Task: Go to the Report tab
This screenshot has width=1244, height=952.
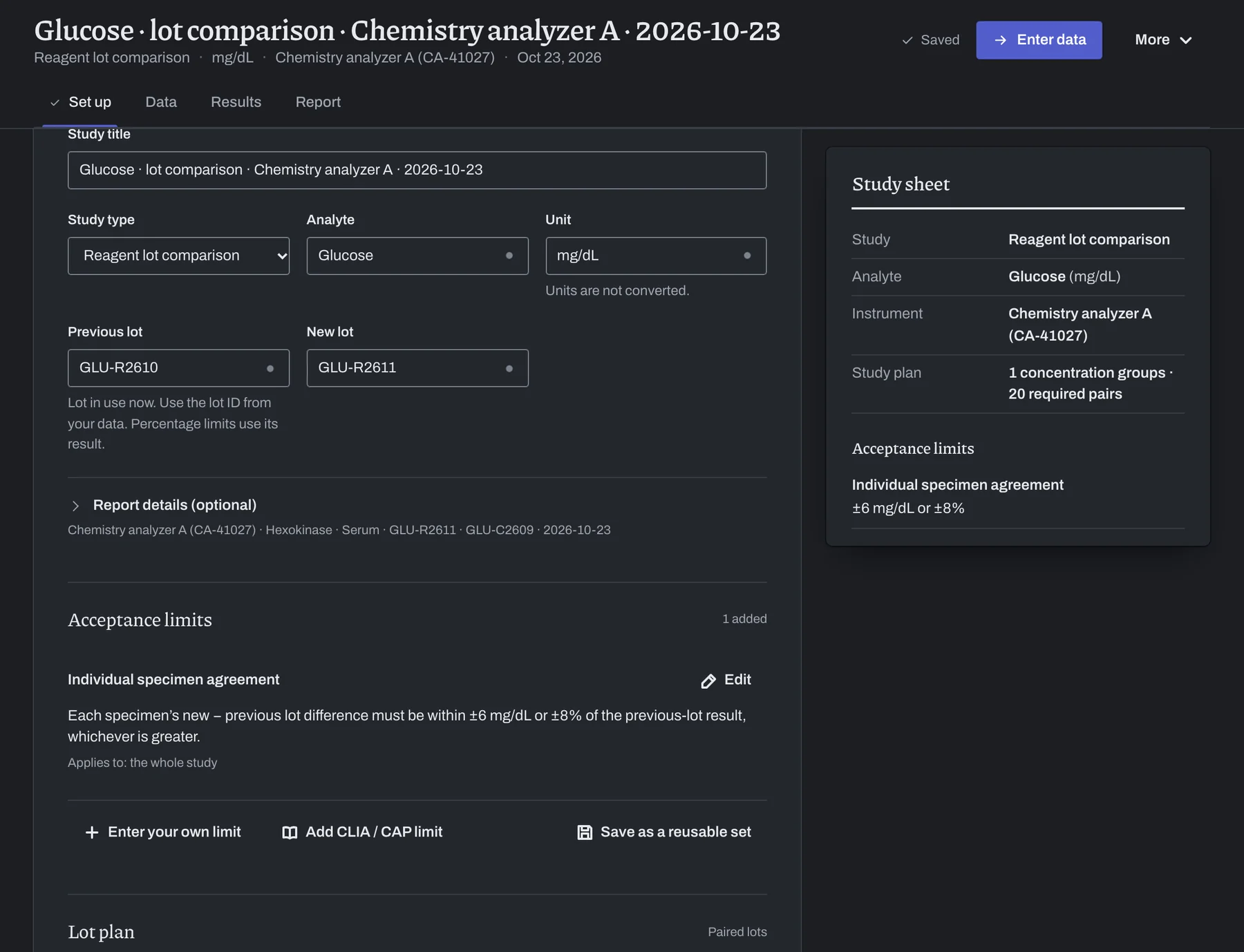Action: click(319, 102)
